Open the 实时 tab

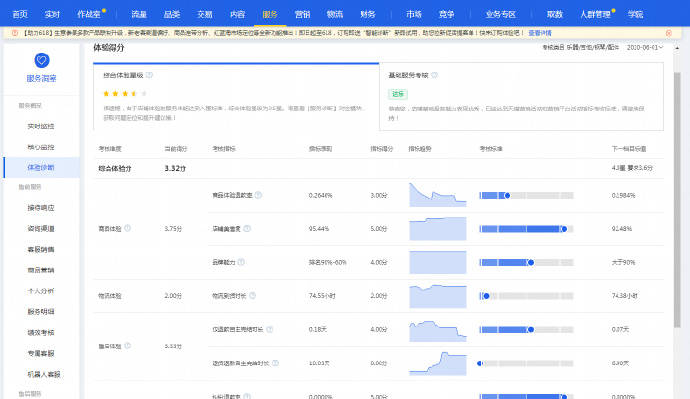52,14
